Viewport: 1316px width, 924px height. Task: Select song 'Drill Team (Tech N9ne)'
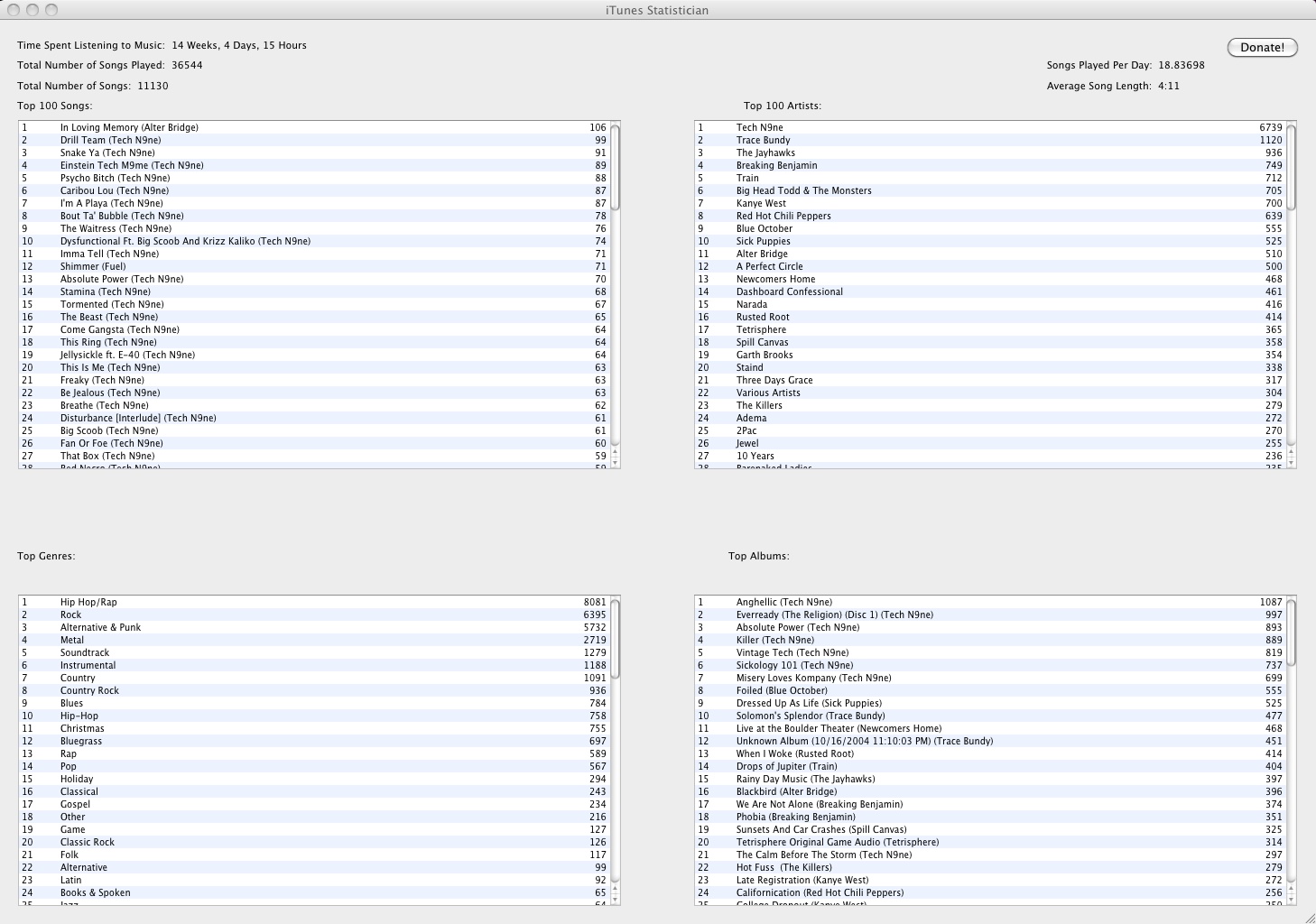point(314,140)
